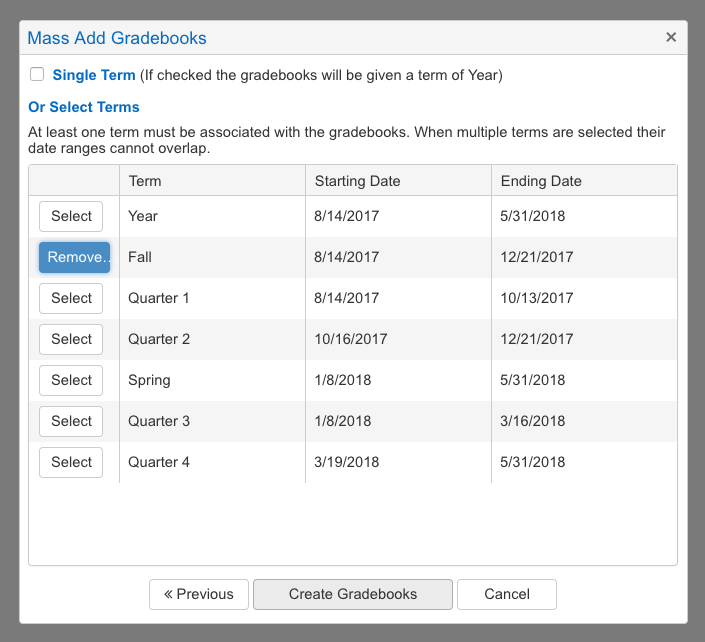Remove the Fall term selection
705x642 pixels.
[75, 257]
